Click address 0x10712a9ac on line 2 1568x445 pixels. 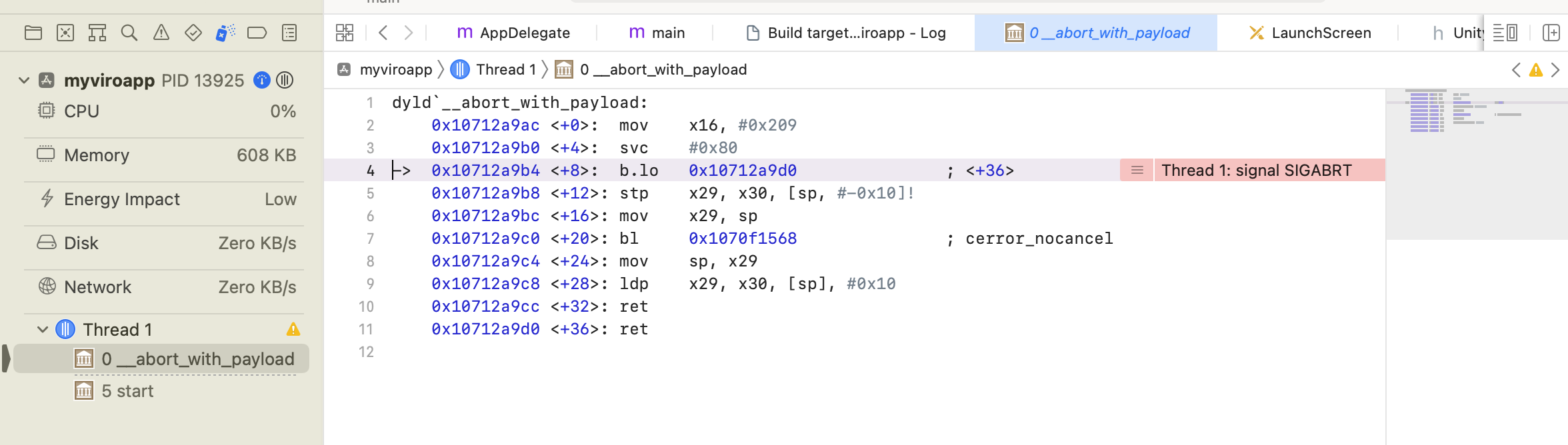pyautogui.click(x=485, y=125)
